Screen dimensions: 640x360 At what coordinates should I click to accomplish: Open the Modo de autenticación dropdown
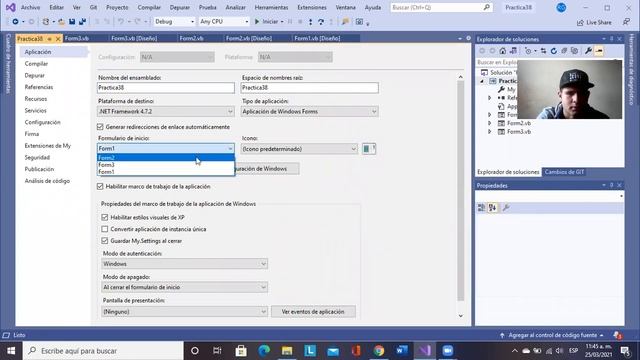pyautogui.click(x=184, y=264)
